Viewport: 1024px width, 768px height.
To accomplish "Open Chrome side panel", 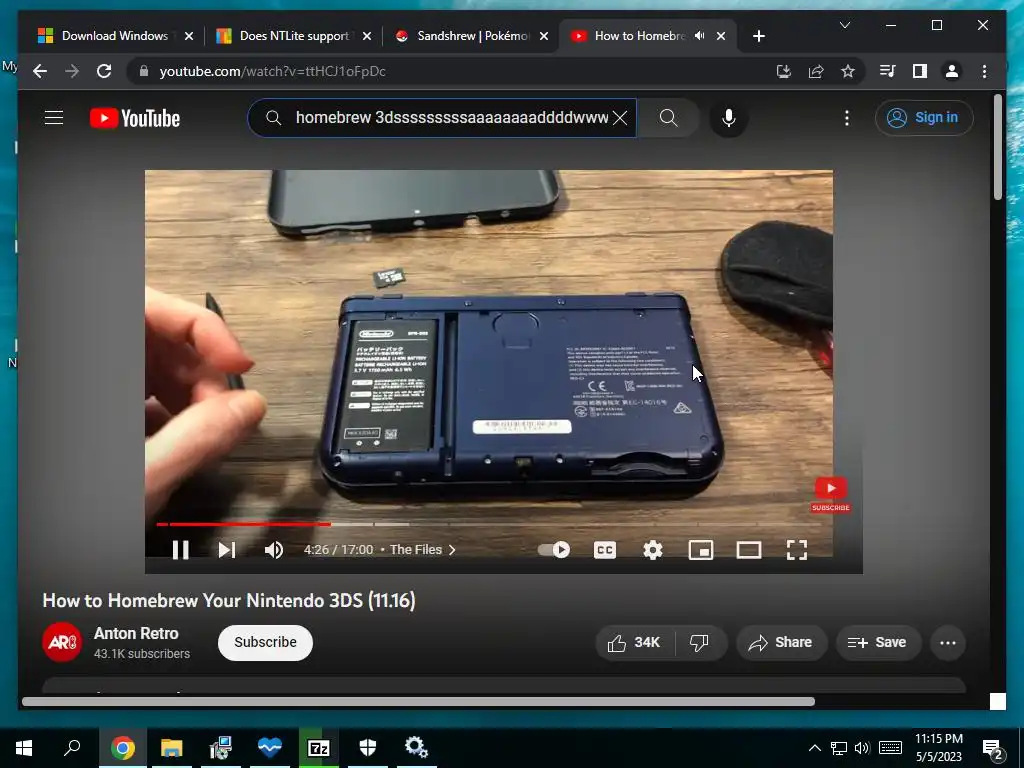I will 920,71.
